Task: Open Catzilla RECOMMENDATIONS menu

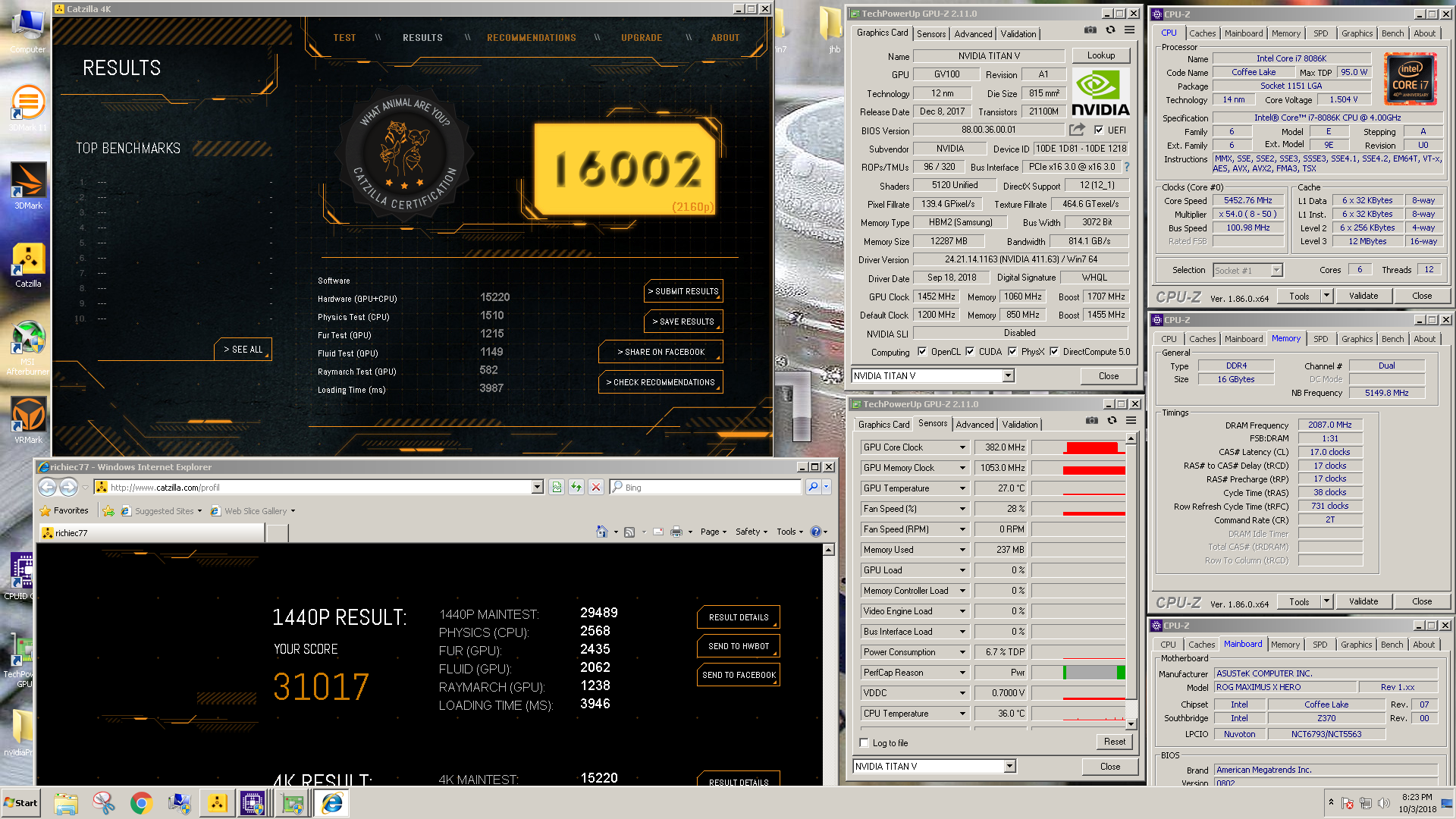Action: [x=532, y=38]
